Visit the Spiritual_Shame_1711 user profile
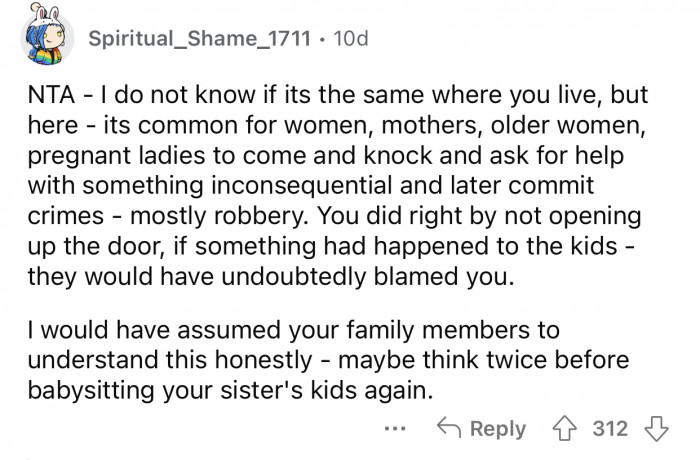This screenshot has height=460, width=700. (x=199, y=38)
